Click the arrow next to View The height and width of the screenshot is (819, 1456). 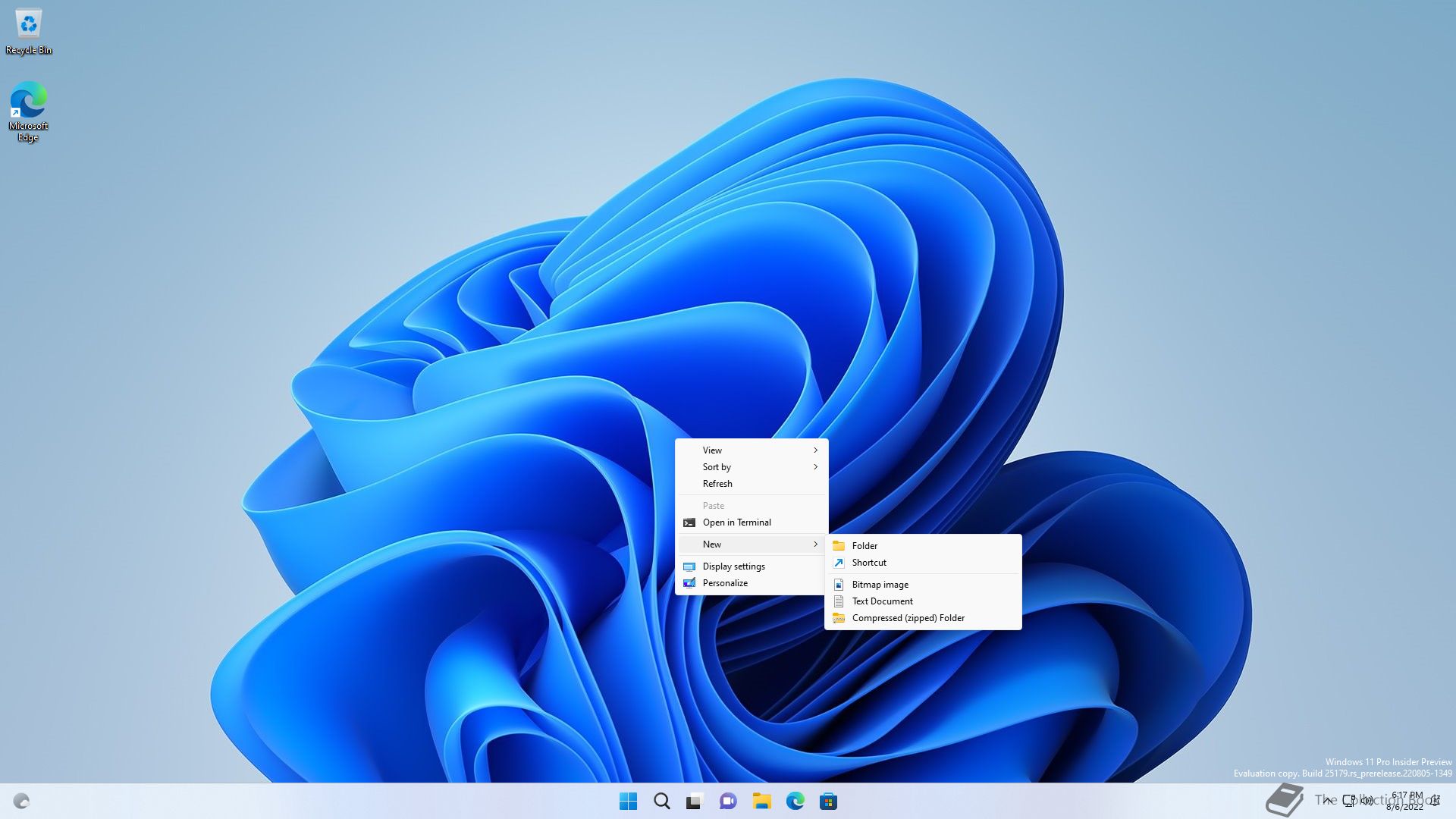816,450
